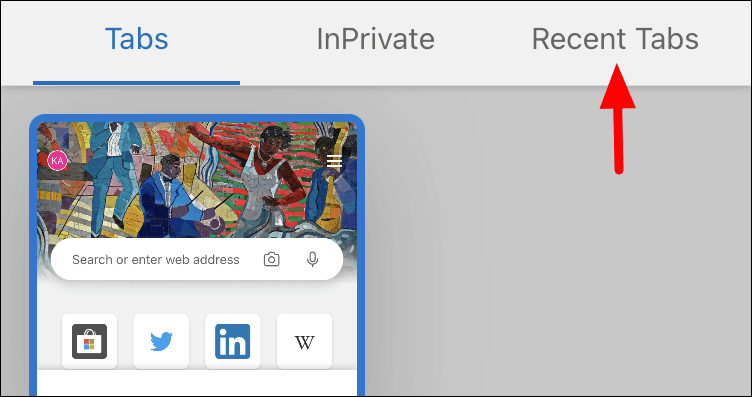Open the KA profile avatar

click(x=58, y=161)
